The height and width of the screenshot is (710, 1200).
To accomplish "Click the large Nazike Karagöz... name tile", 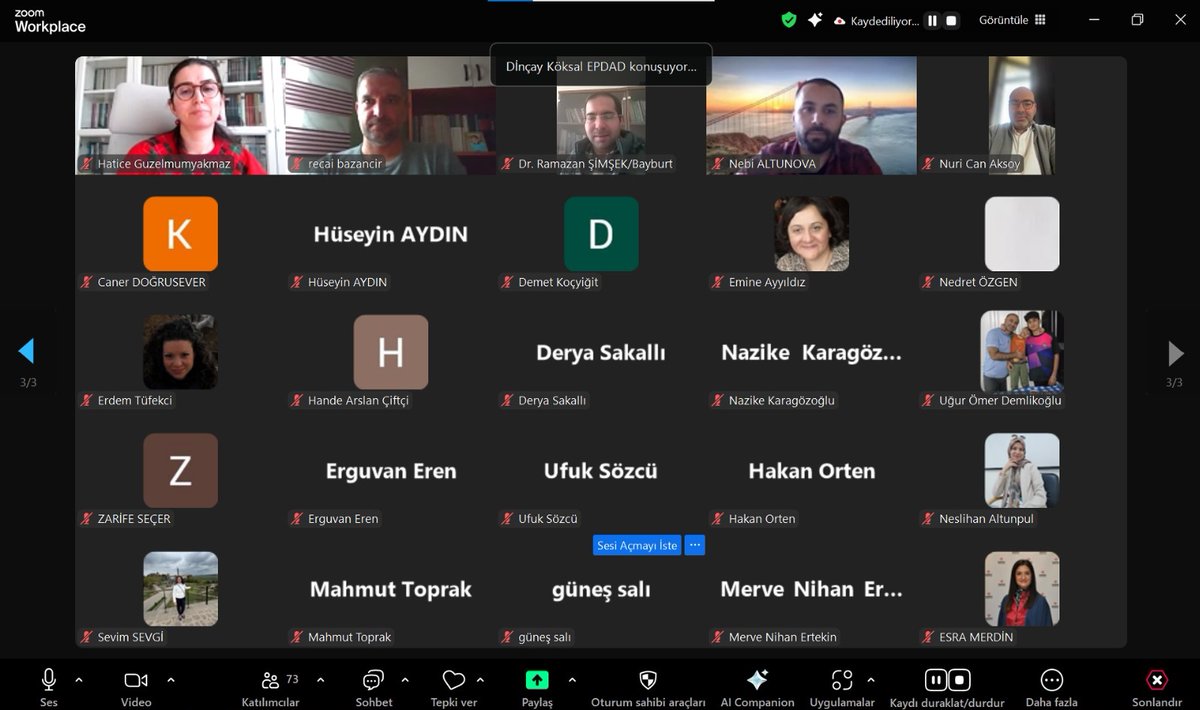I will 811,353.
